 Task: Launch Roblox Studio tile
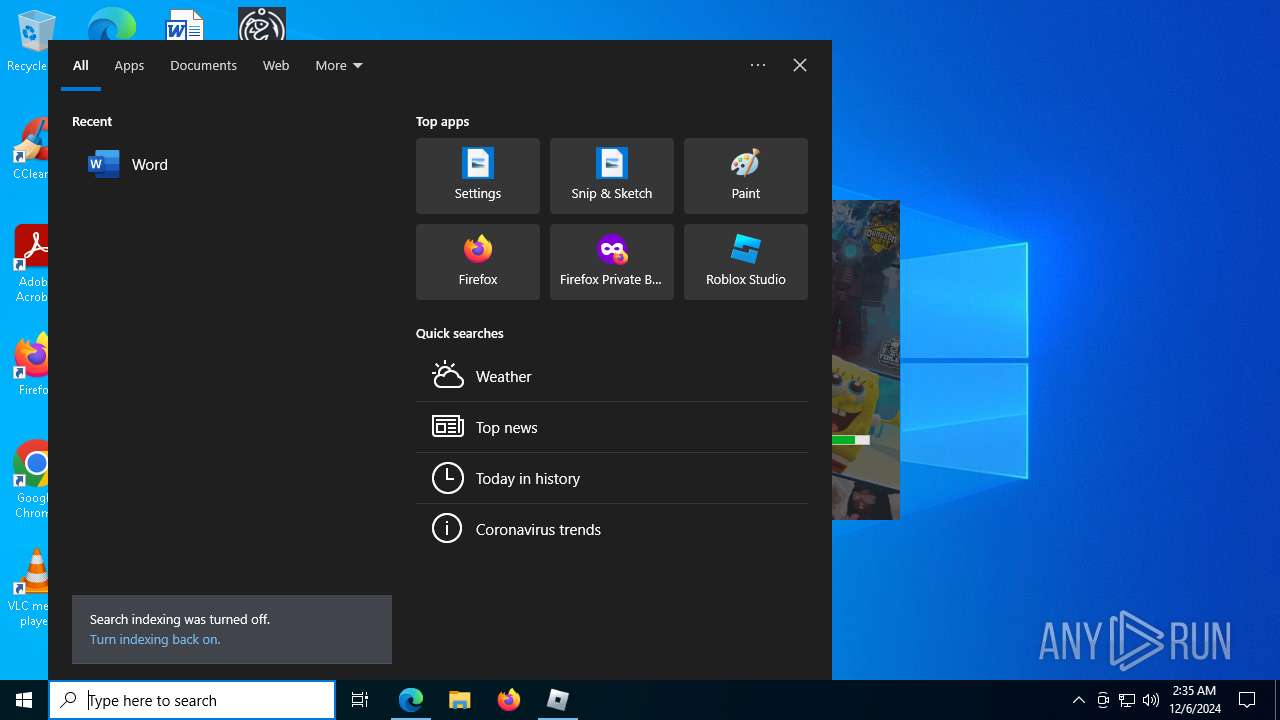(746, 262)
